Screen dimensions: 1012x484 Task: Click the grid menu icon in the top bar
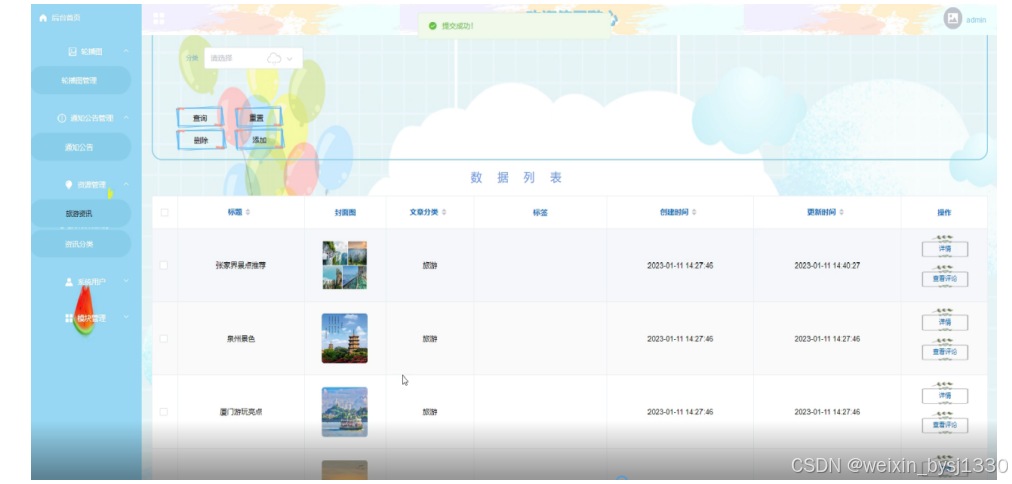click(x=159, y=18)
